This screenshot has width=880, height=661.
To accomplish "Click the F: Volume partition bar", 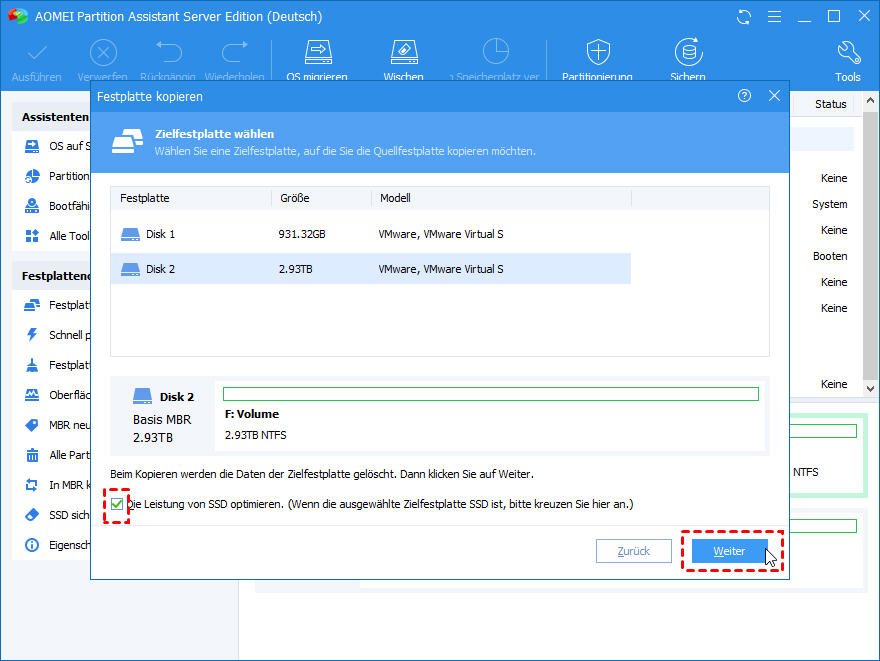I will pyautogui.click(x=491, y=394).
